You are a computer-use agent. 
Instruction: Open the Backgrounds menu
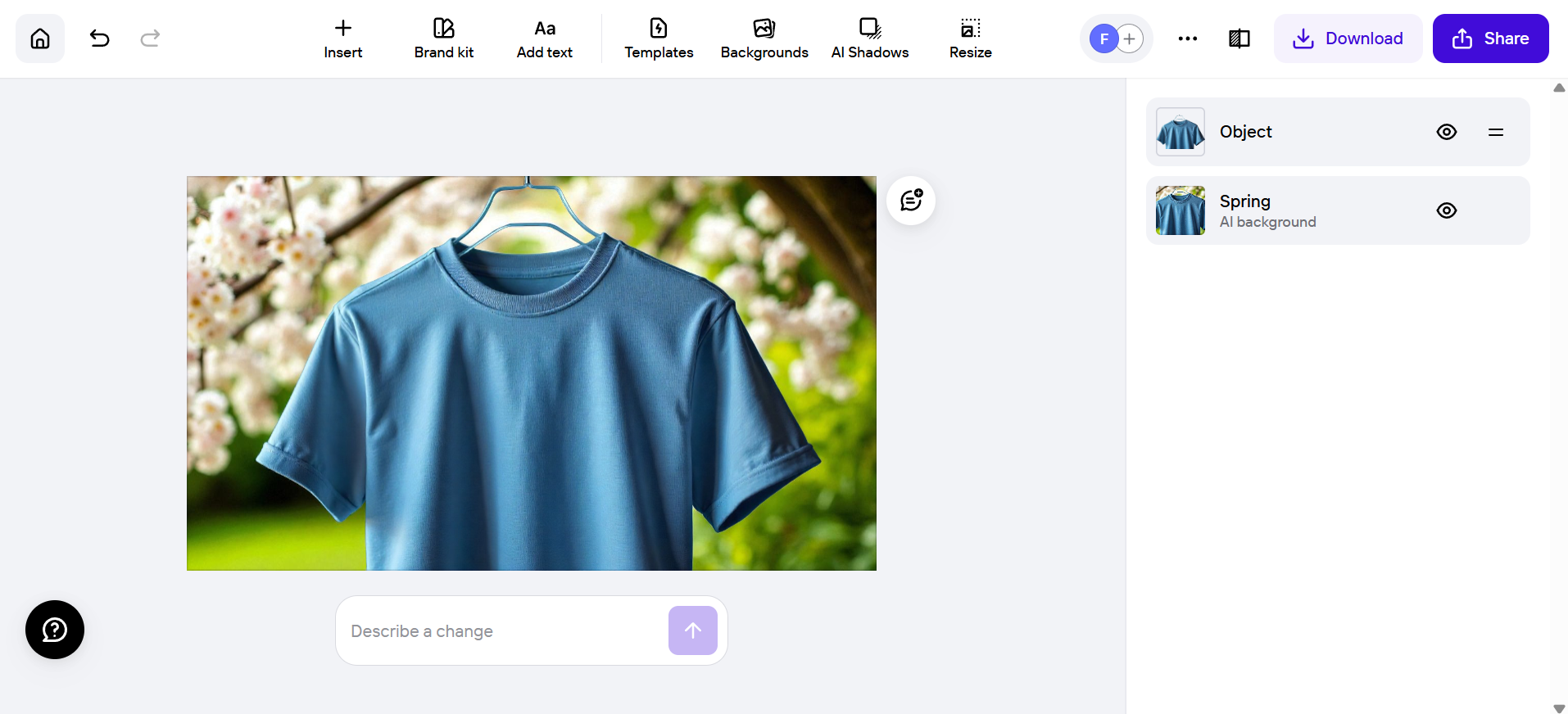764,38
